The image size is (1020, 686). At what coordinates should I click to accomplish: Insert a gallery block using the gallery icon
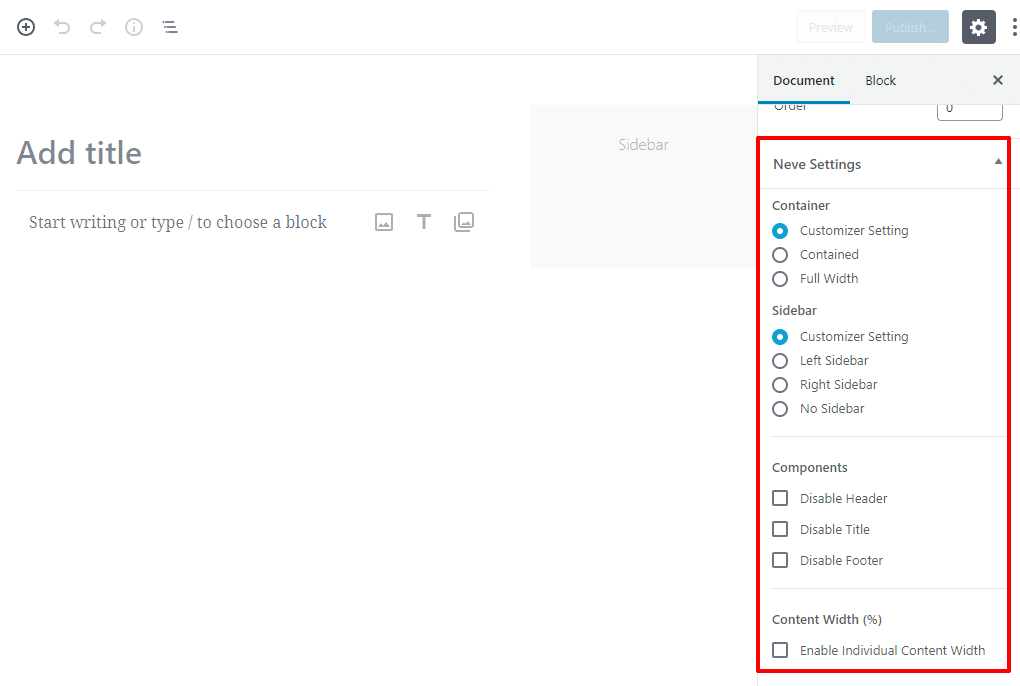click(464, 222)
